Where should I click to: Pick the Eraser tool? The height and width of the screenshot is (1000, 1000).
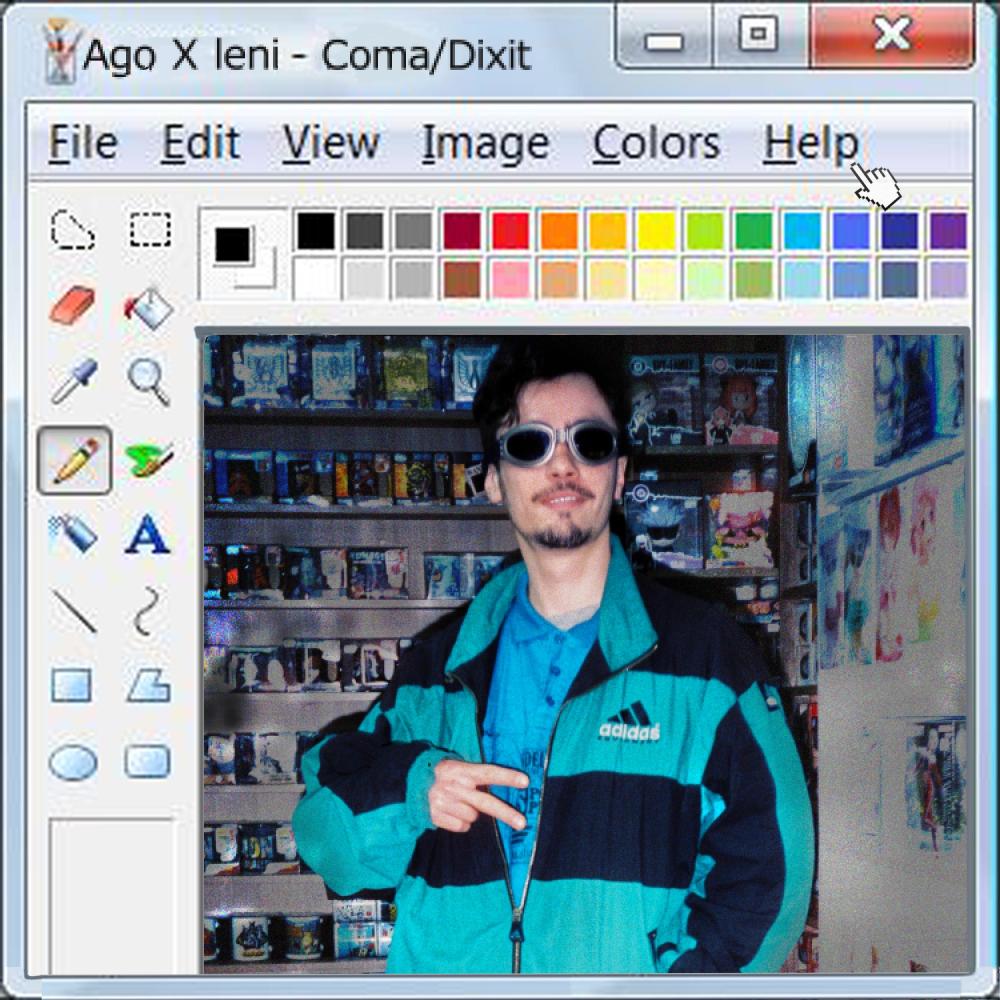[x=72, y=305]
